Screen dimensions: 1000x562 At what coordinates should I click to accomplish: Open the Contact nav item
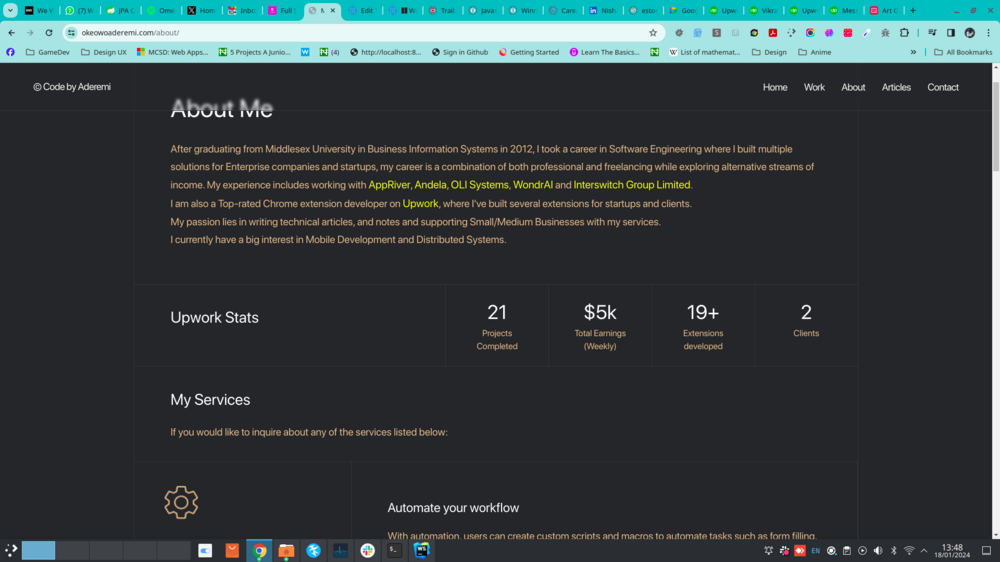[x=943, y=87]
